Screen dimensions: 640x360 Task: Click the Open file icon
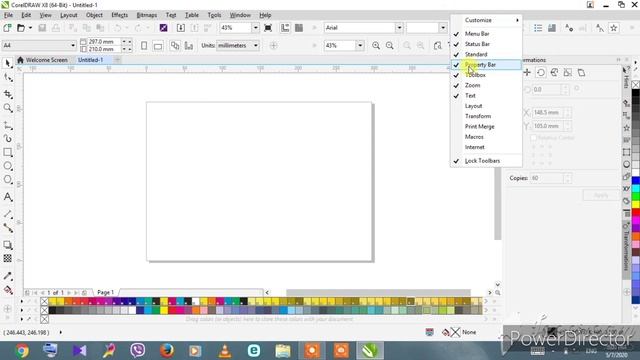click(21, 28)
